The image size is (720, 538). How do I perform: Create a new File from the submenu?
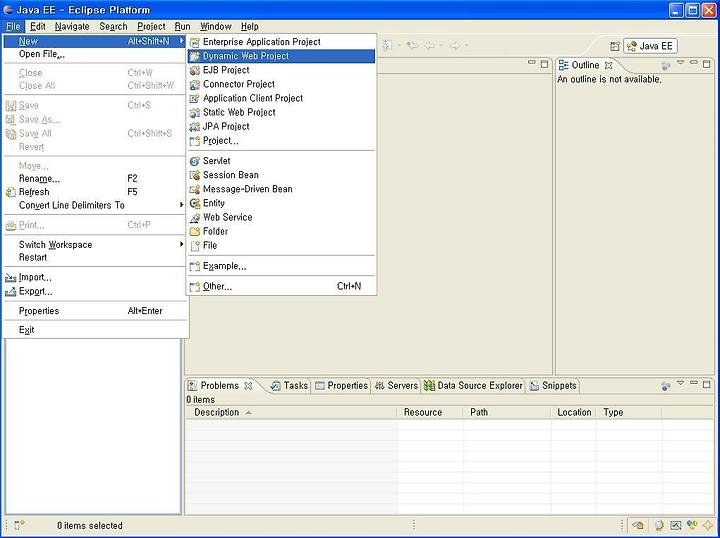[281, 246]
